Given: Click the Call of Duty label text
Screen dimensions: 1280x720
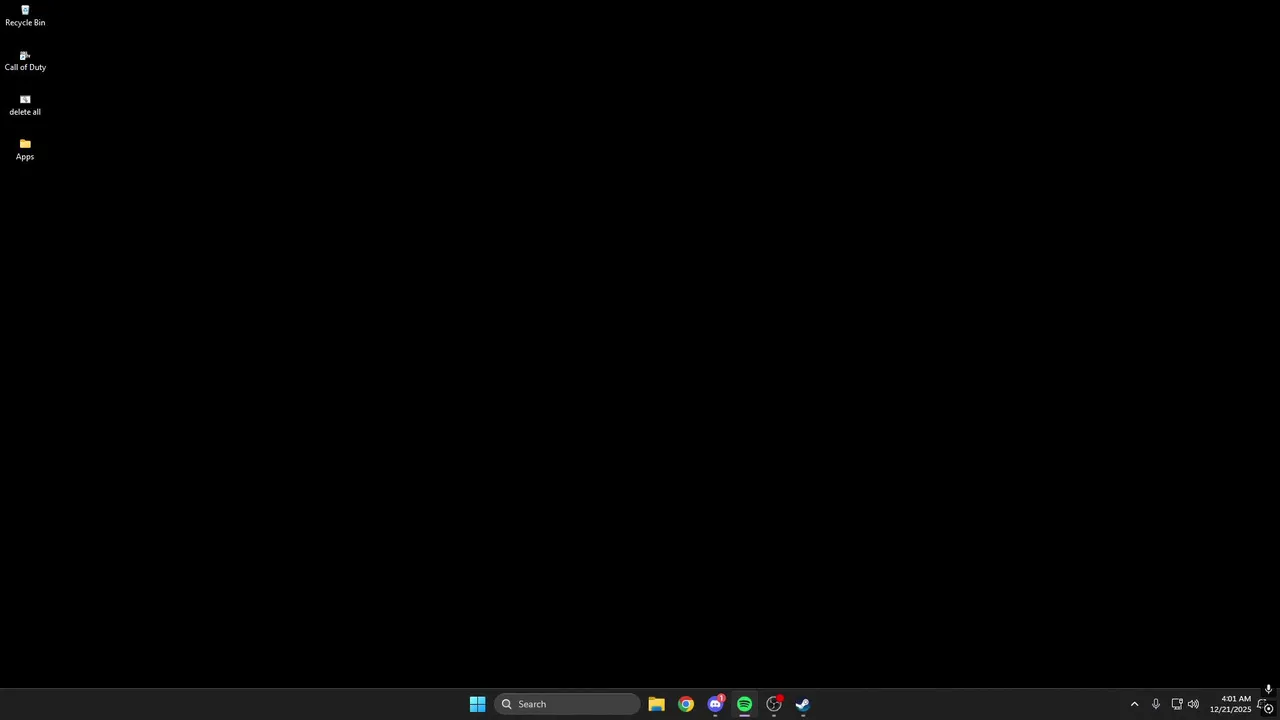Looking at the screenshot, I should click(25, 67).
